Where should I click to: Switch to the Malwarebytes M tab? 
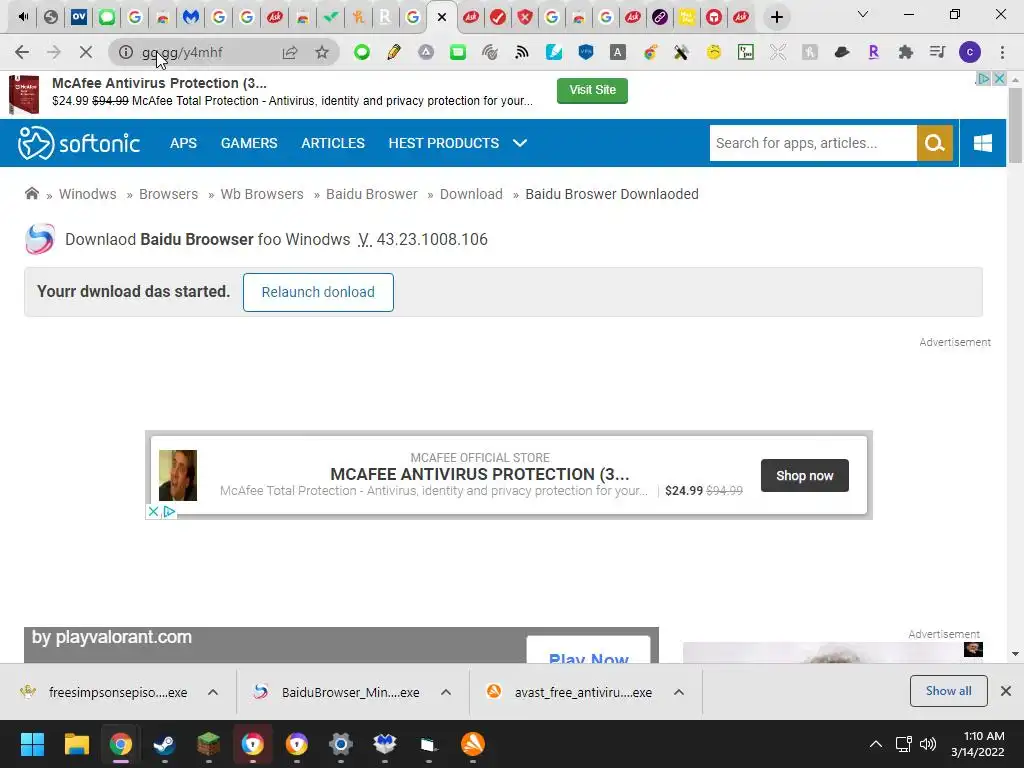click(x=191, y=17)
